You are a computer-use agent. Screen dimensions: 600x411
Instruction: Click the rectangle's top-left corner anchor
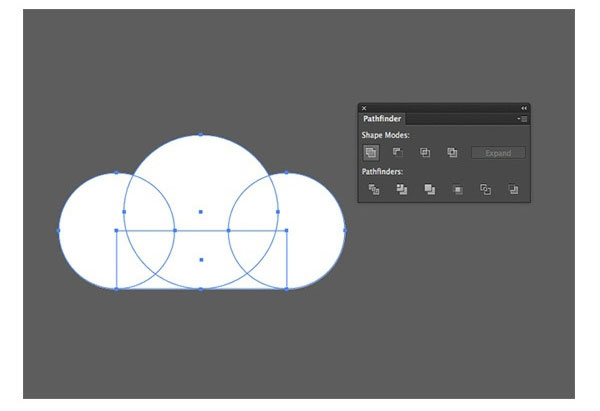116,230
